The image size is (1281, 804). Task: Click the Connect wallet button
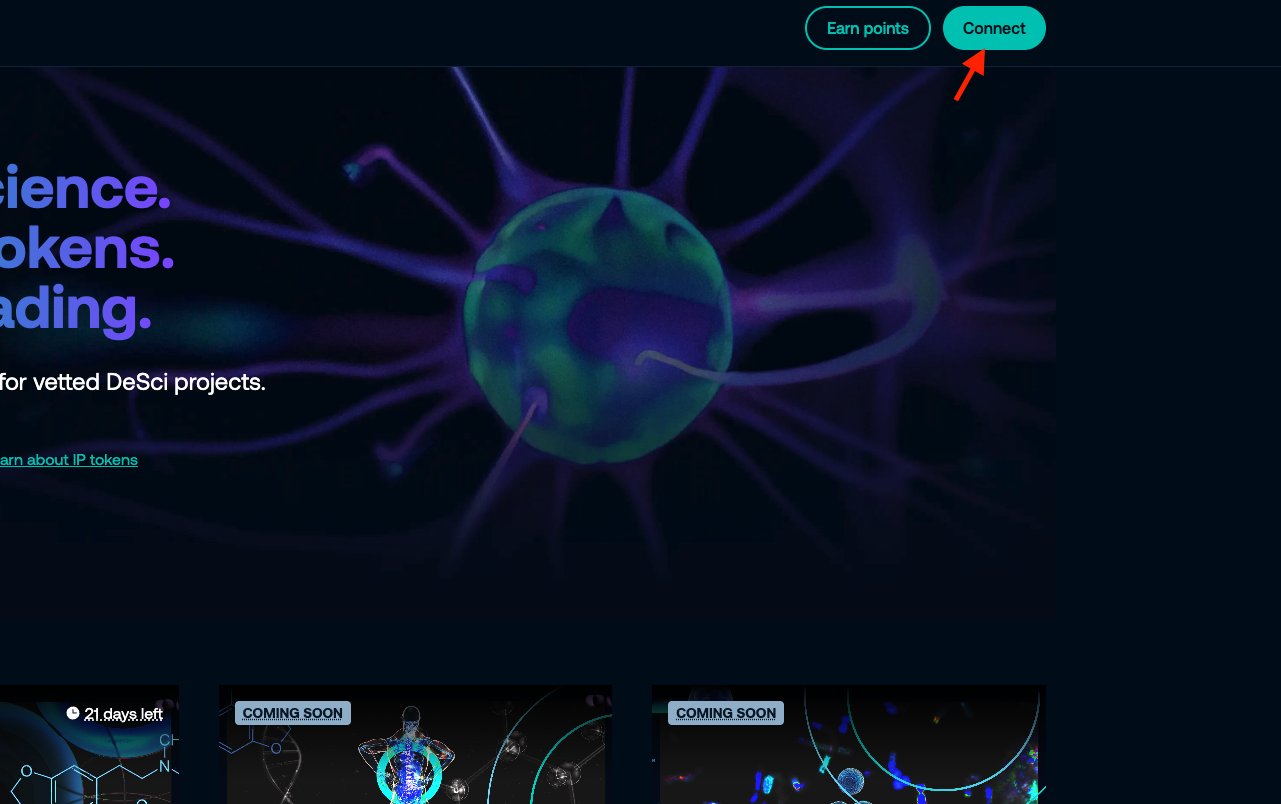pyautogui.click(x=993, y=28)
